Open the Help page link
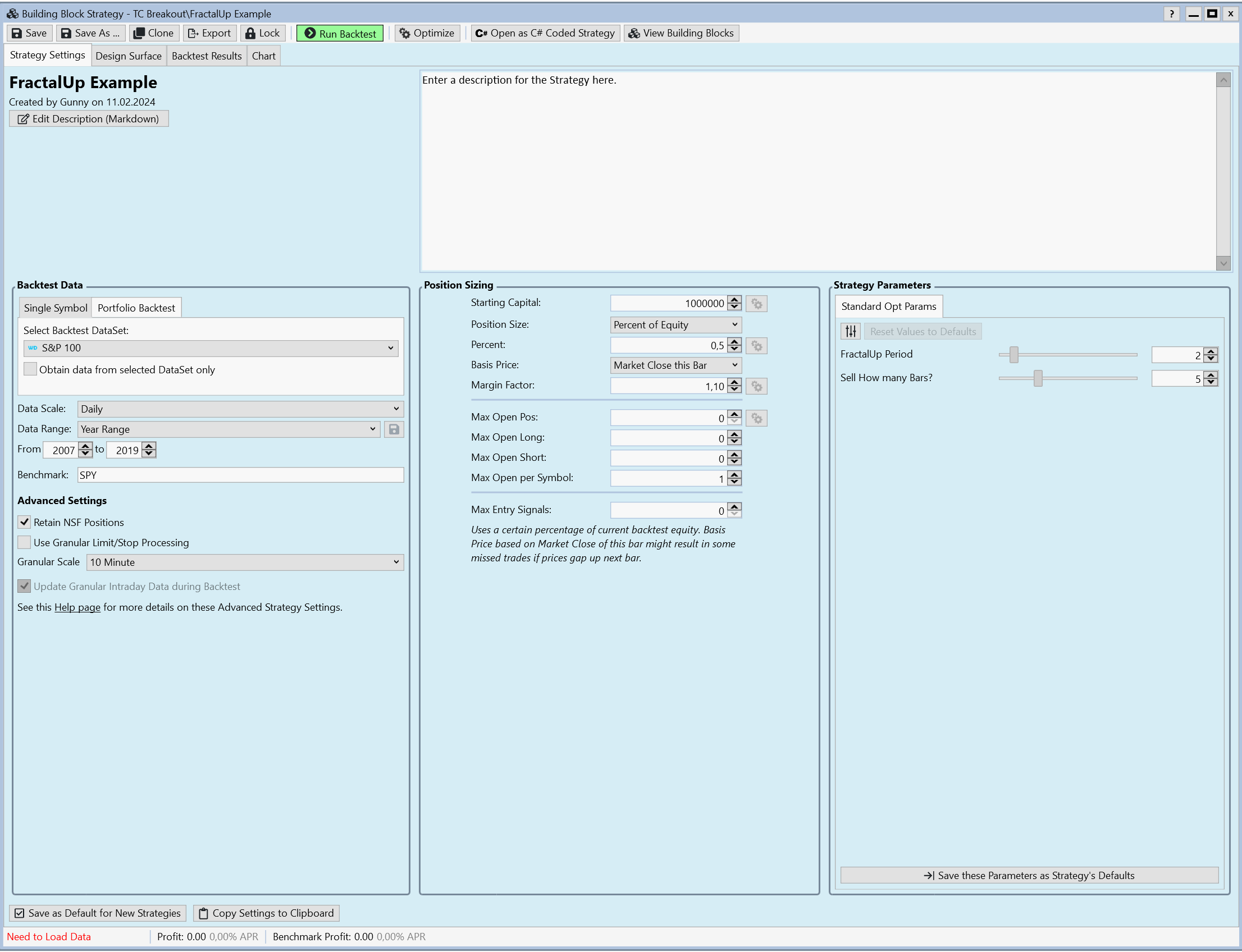Screen dimensions: 1242x952 pos(77,607)
